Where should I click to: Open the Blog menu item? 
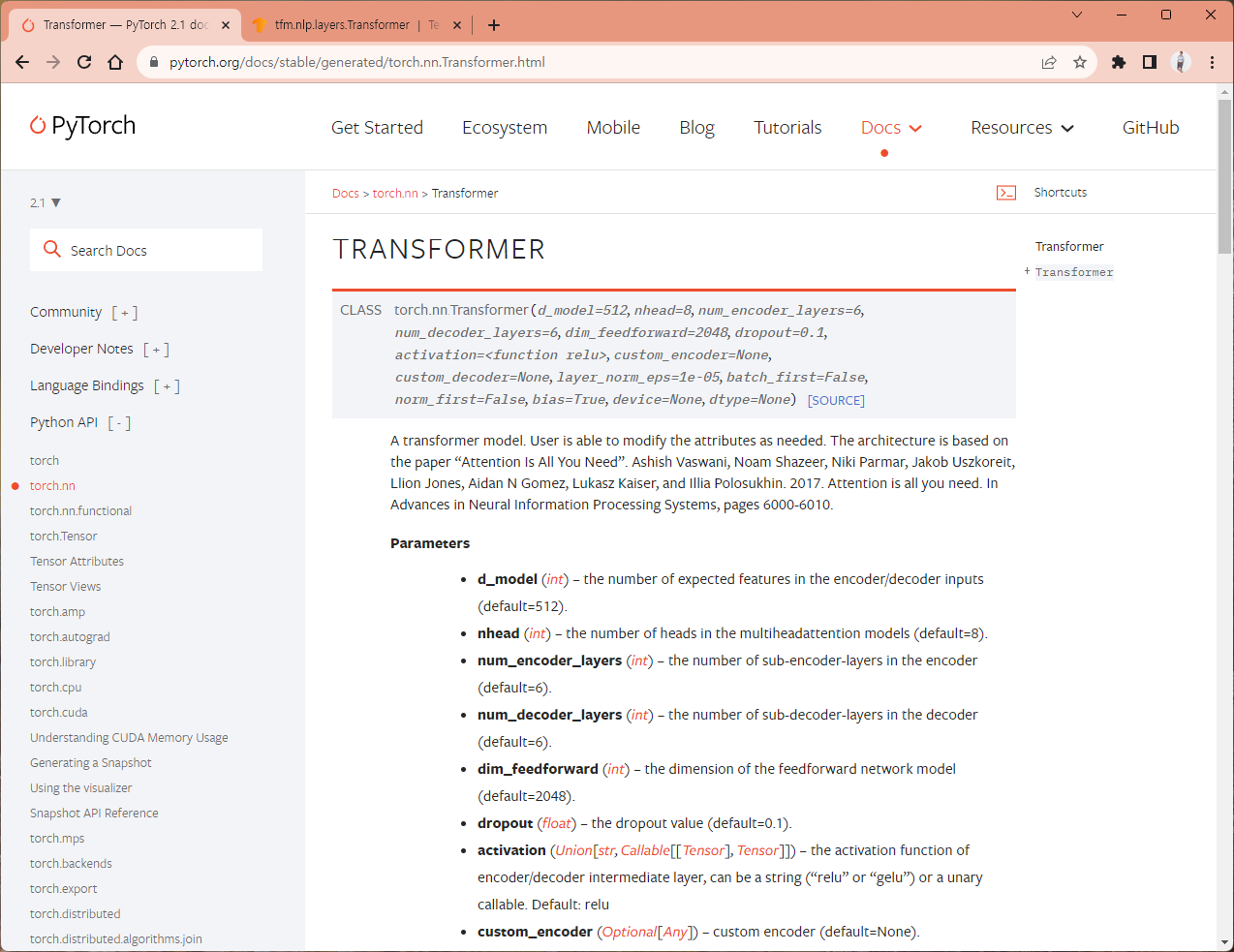pyautogui.click(x=696, y=128)
